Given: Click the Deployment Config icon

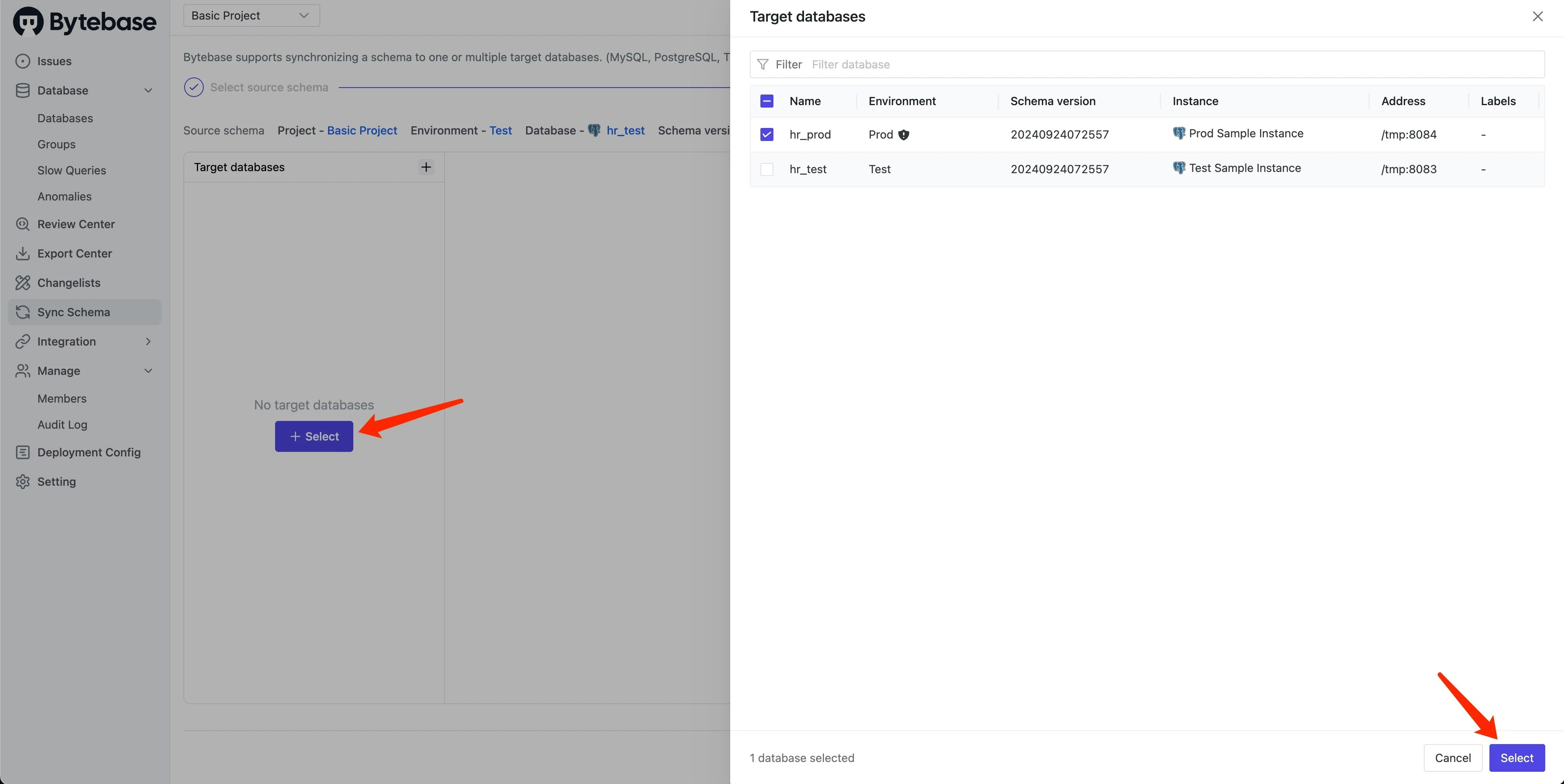Looking at the screenshot, I should coord(22,452).
